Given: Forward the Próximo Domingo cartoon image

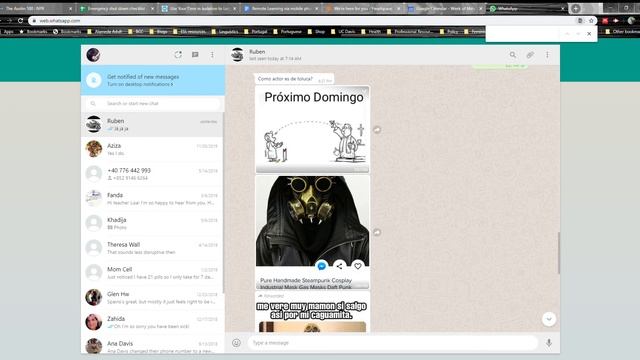Looking at the screenshot, I should (x=377, y=130).
